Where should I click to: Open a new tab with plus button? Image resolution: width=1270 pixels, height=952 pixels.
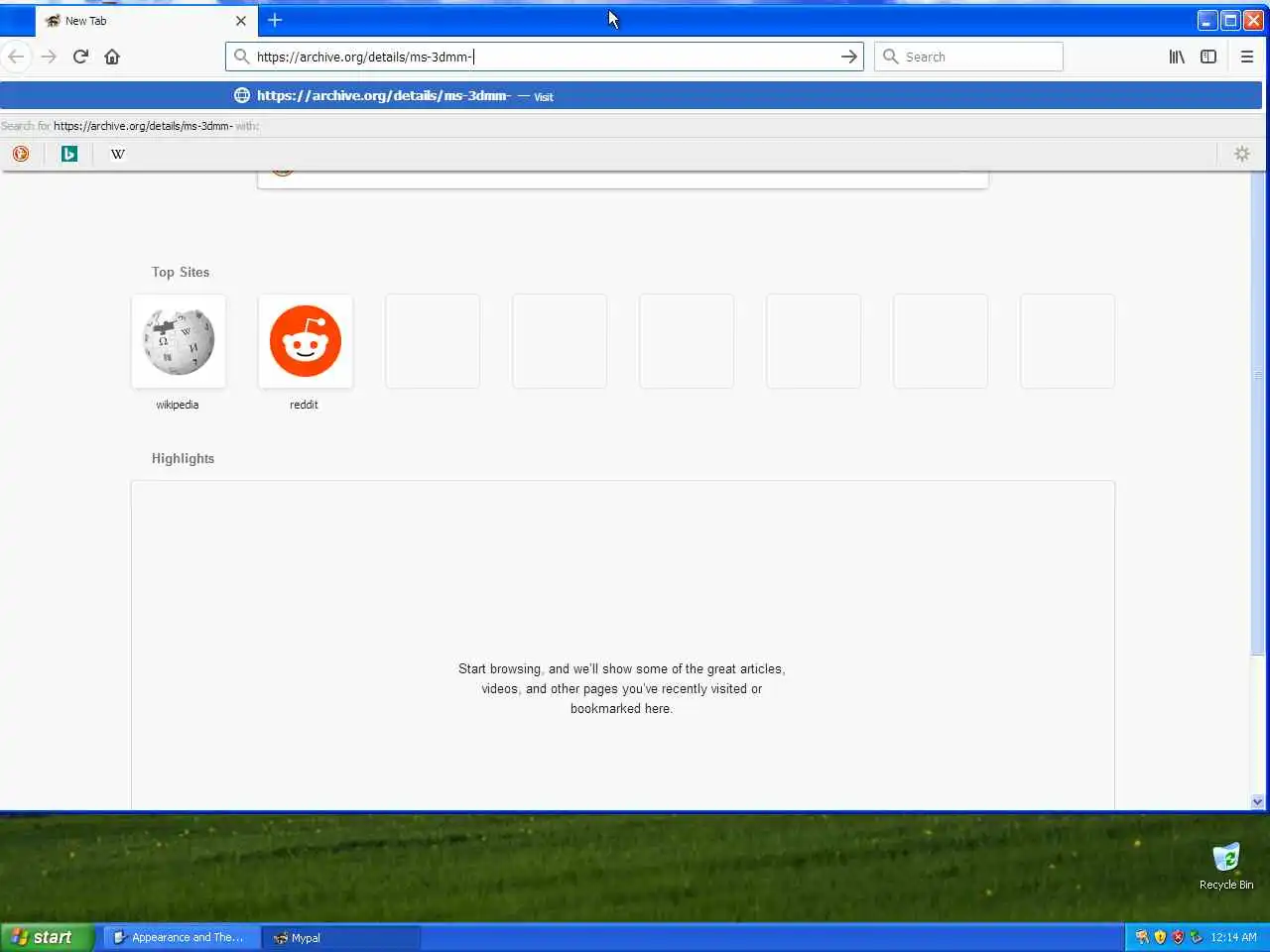point(275,20)
